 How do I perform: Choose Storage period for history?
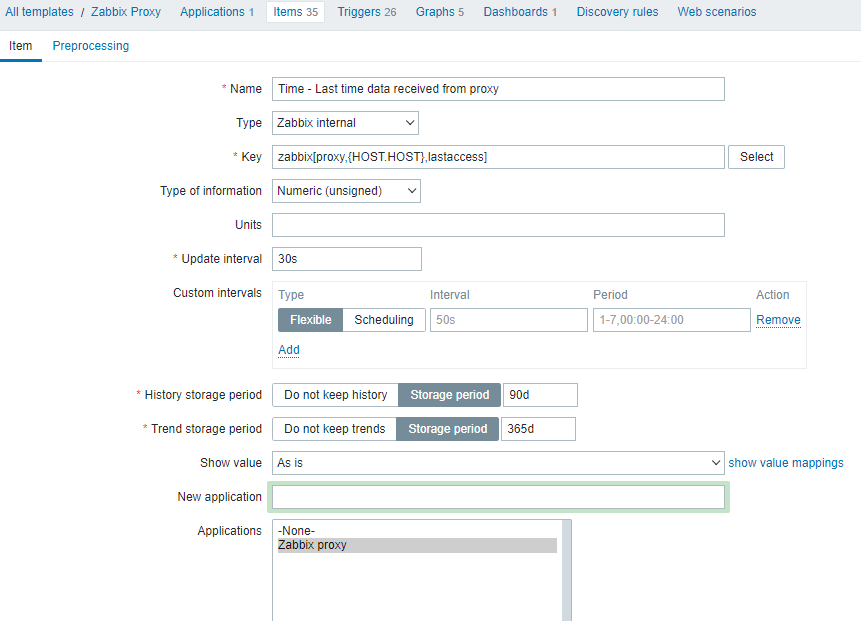[450, 395]
